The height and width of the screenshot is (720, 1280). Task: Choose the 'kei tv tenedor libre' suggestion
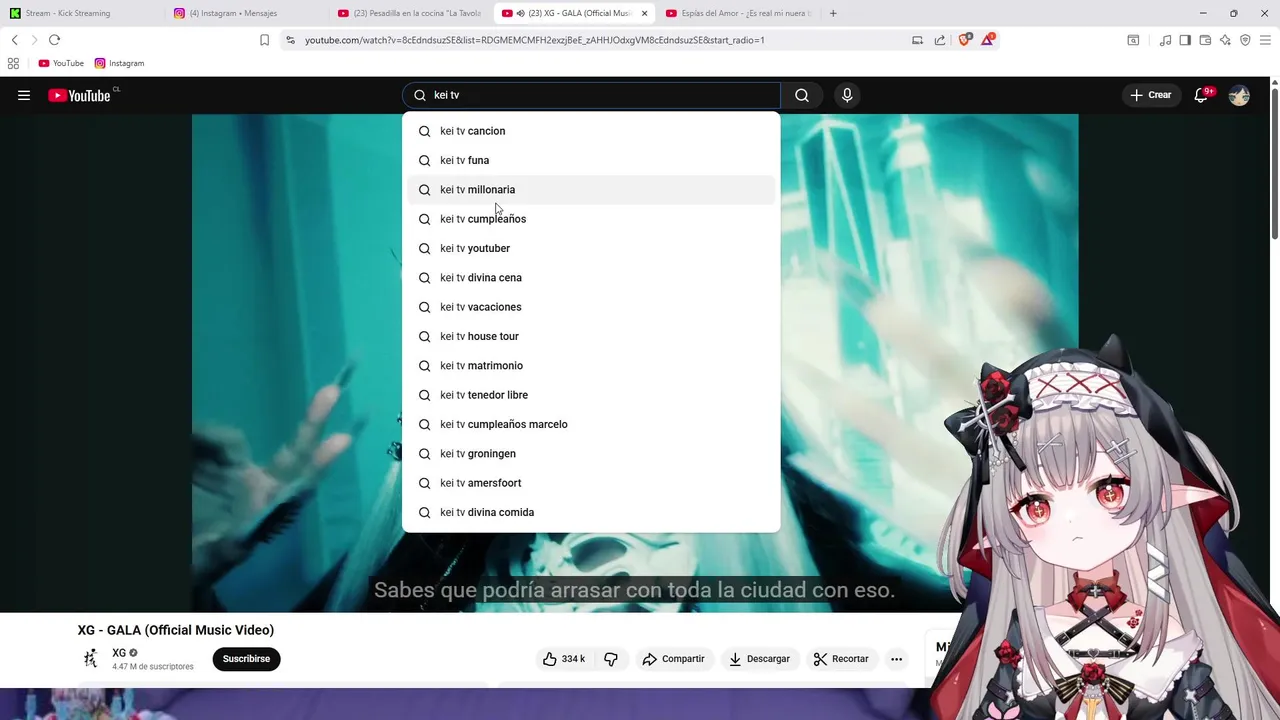click(591, 395)
